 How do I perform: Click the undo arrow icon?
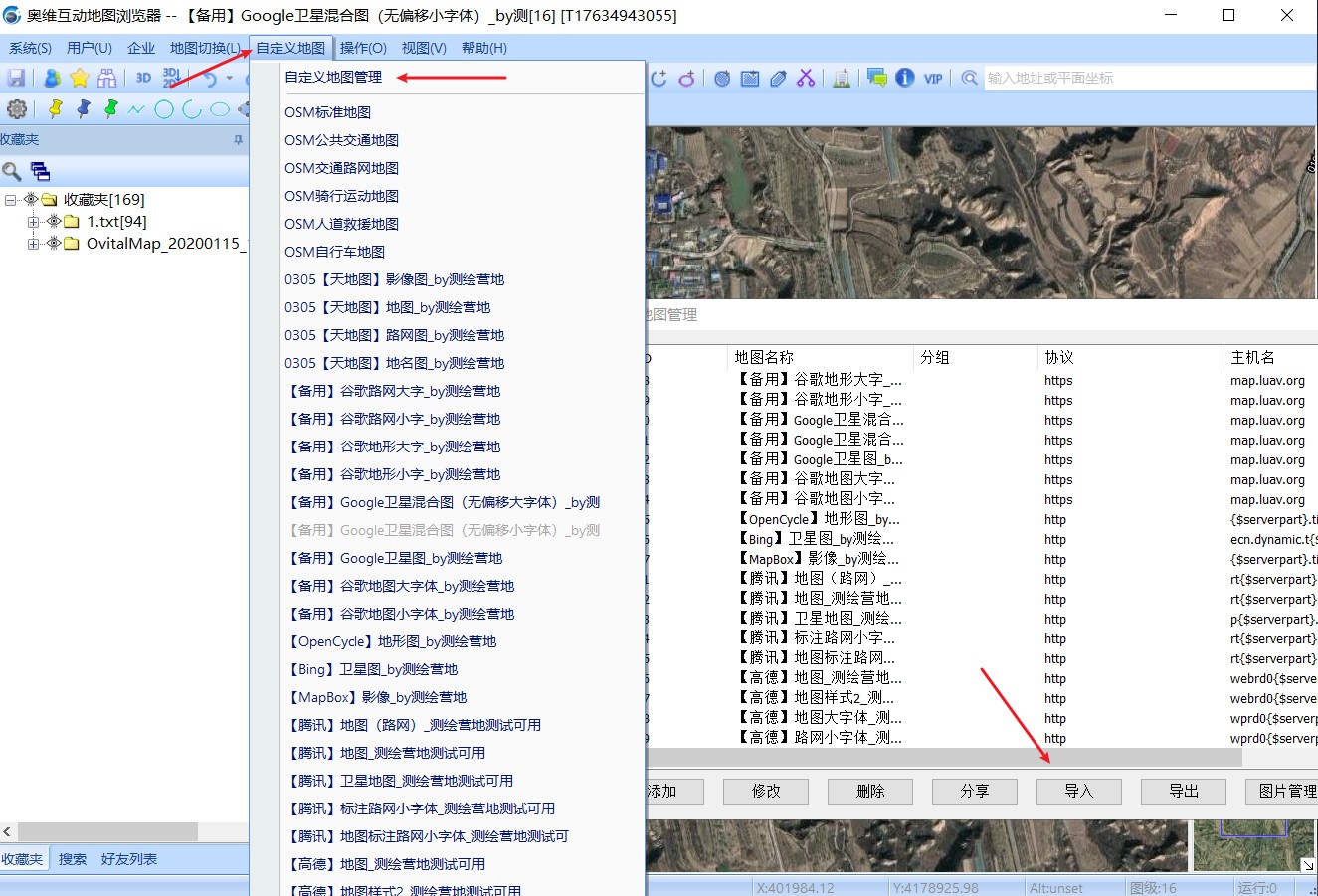click(209, 78)
